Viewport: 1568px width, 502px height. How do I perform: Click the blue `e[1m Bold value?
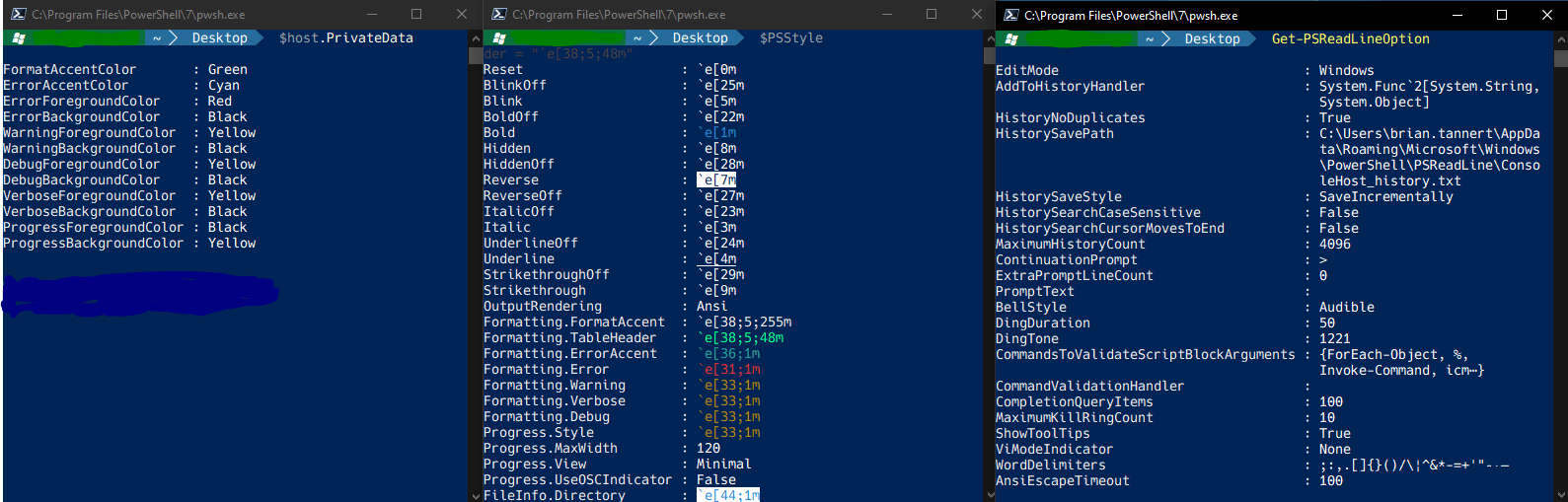[x=716, y=133]
